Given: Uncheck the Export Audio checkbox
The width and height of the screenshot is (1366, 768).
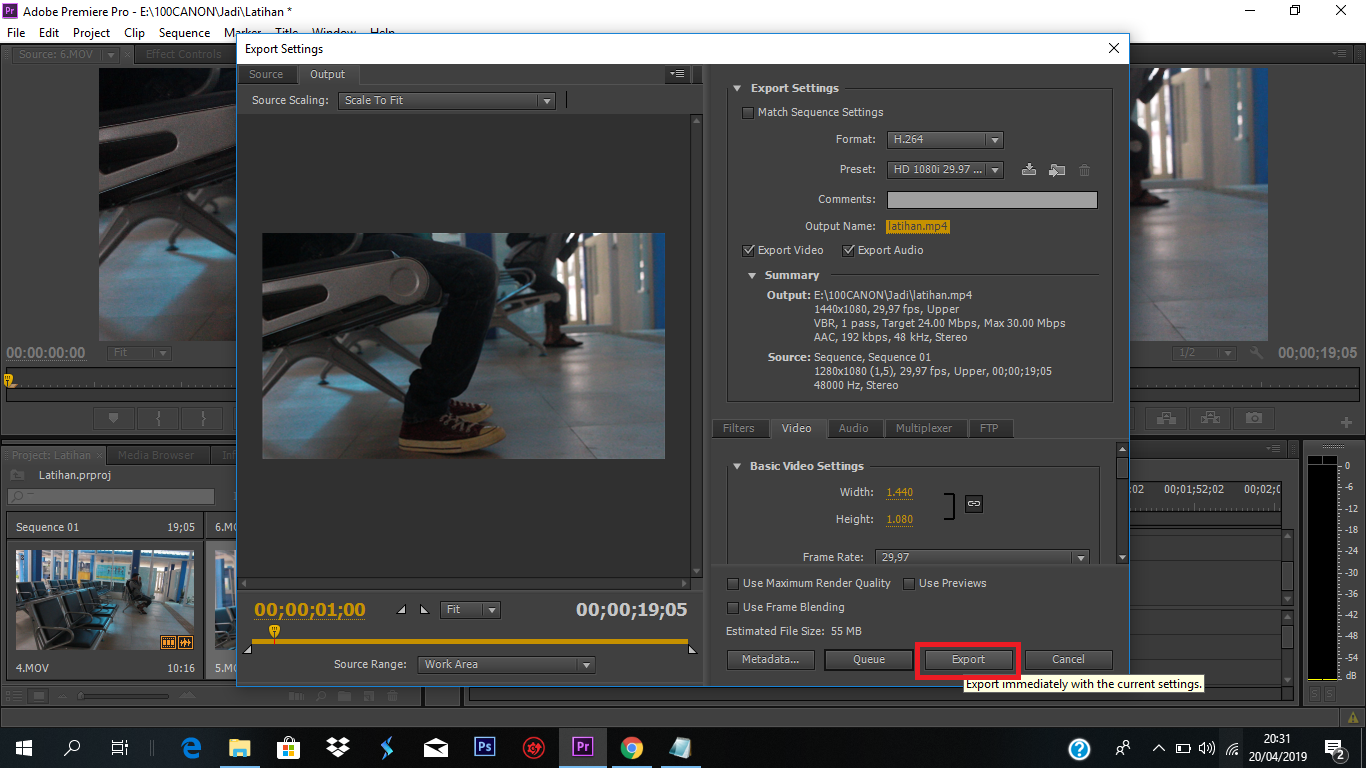Looking at the screenshot, I should click(x=849, y=251).
